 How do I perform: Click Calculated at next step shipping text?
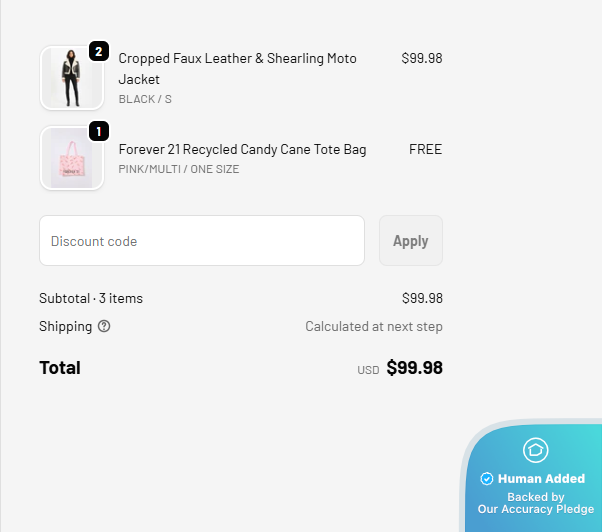(373, 327)
